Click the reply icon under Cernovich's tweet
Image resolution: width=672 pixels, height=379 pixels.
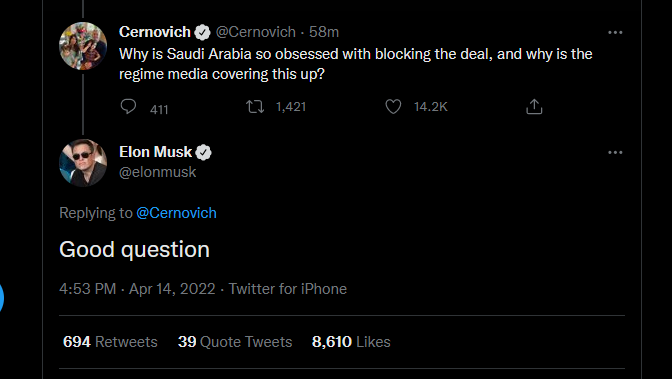128,106
